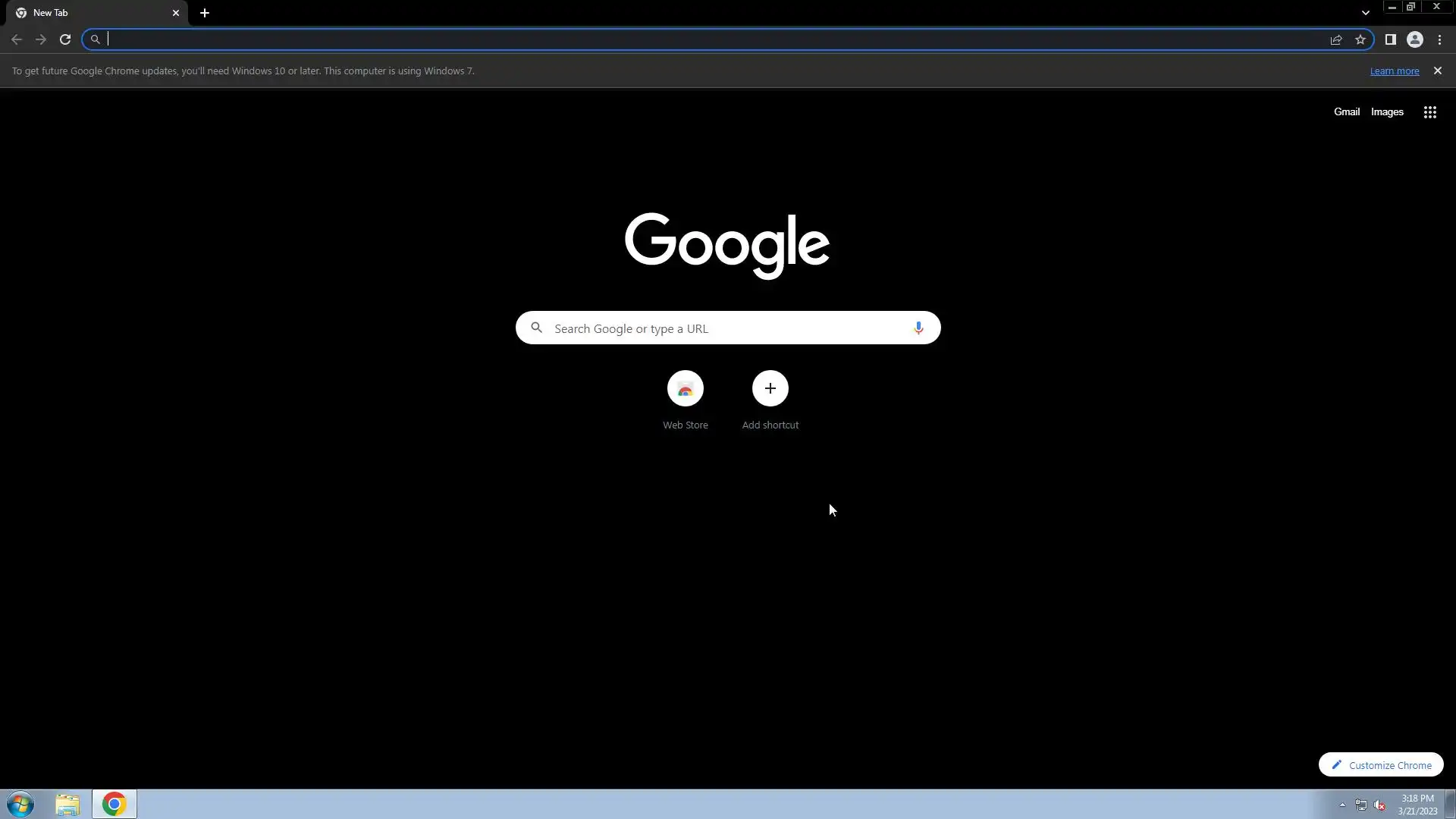Viewport: 1456px width, 819px height.
Task: Open the Gmail link
Action: coord(1346,111)
